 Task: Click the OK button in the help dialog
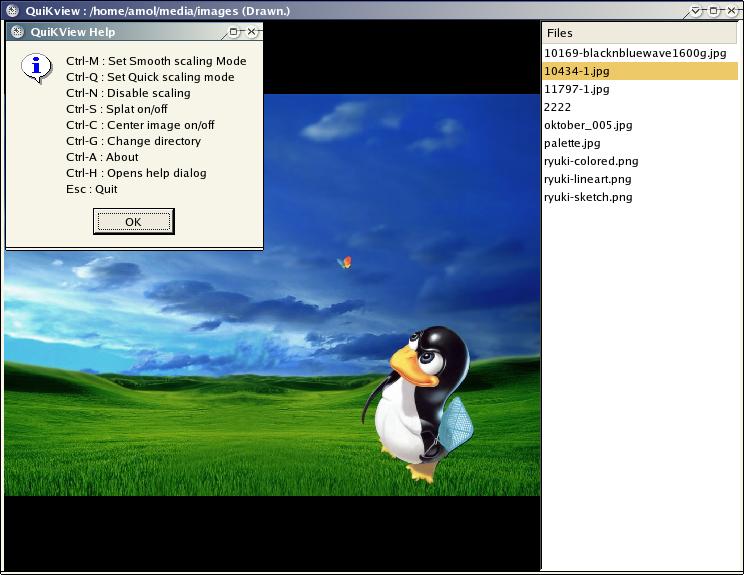pyautogui.click(x=134, y=222)
